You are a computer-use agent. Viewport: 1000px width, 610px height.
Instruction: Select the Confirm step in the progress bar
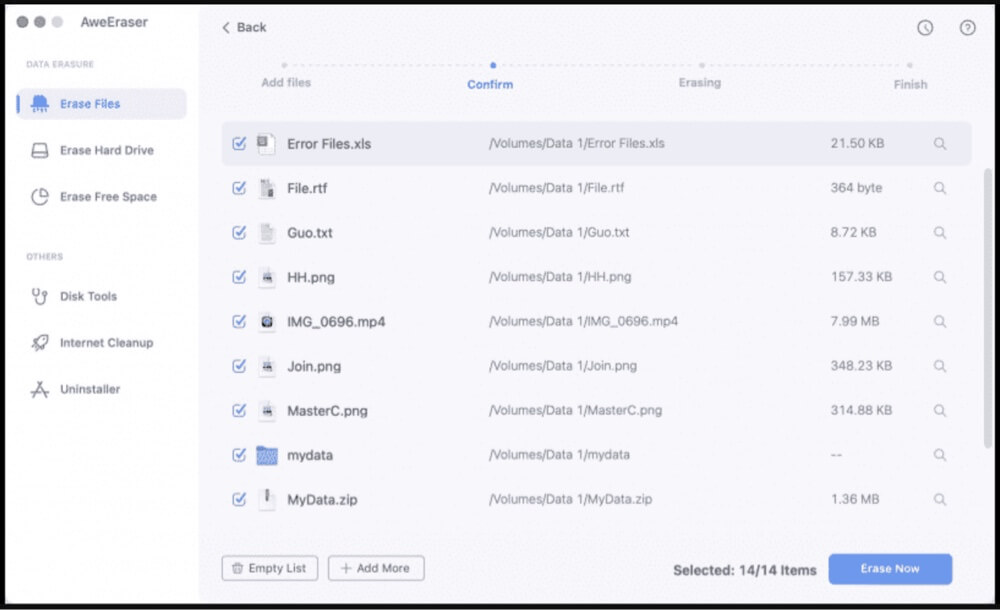tap(489, 84)
